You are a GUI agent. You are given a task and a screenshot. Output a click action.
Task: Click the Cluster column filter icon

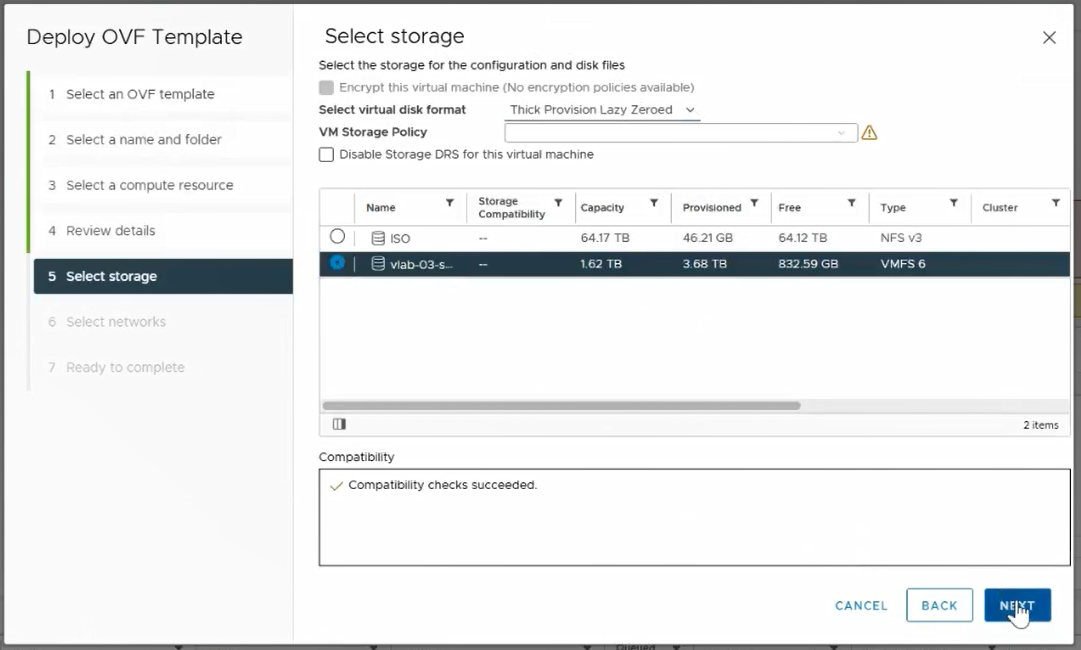click(1056, 203)
